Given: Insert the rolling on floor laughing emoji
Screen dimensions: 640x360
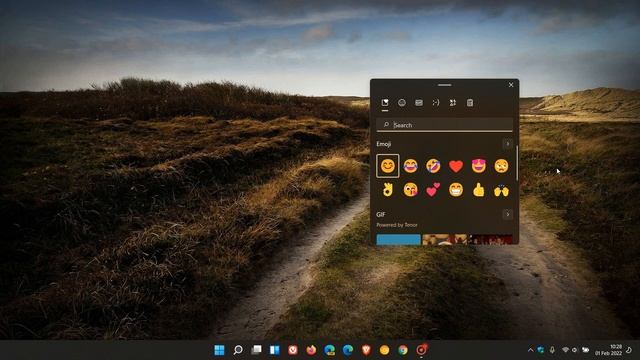Looking at the screenshot, I should click(433, 166).
